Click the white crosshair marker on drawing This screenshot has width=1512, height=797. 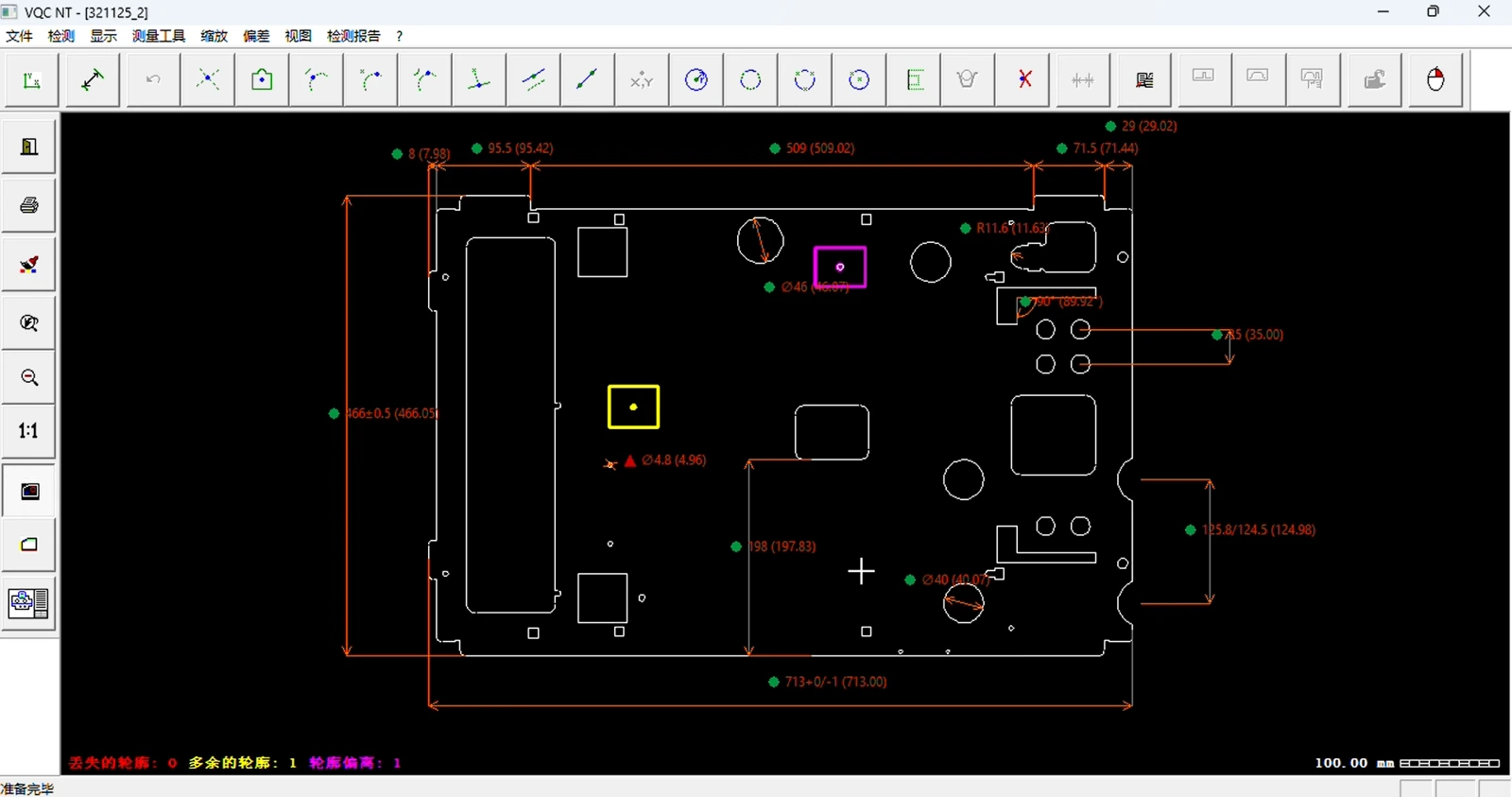point(861,571)
